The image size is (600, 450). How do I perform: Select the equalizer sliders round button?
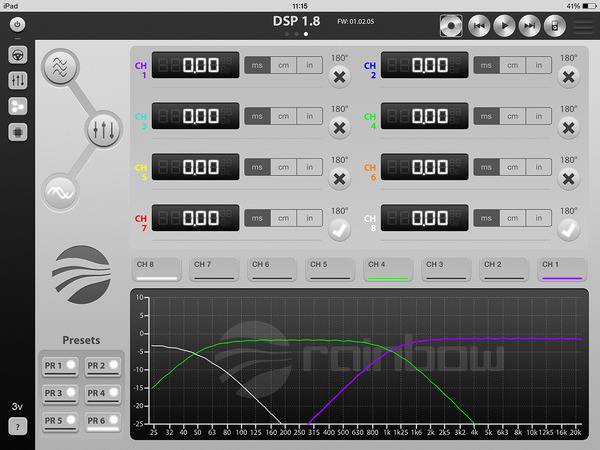[x=103, y=130]
